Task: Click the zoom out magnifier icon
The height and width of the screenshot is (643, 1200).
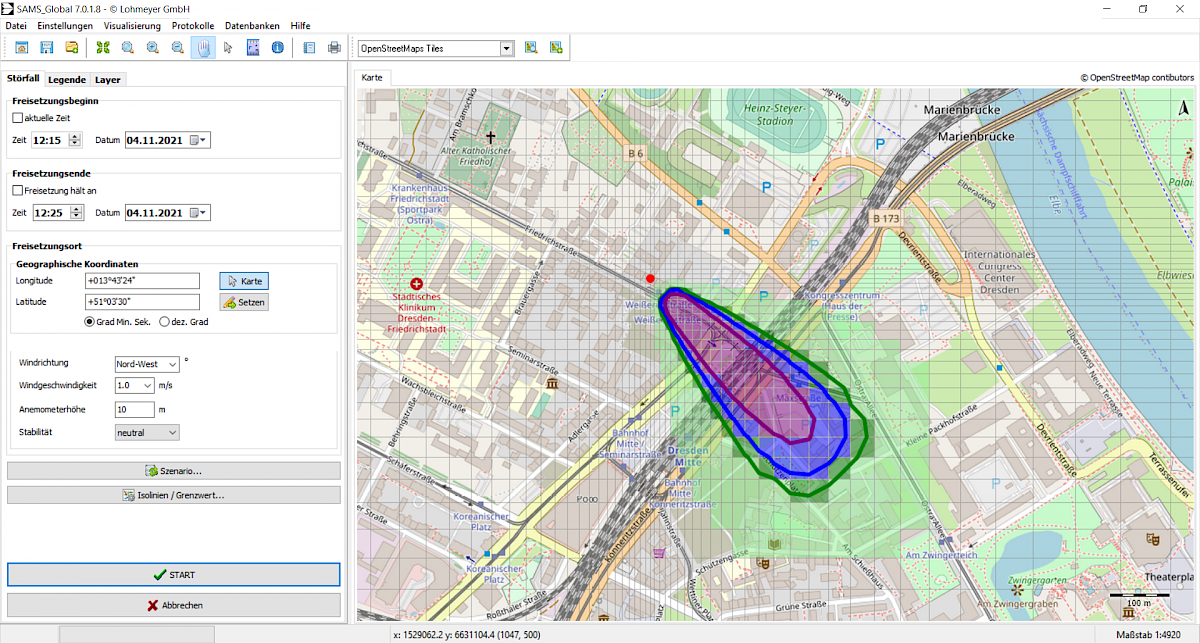Action: 177,47
